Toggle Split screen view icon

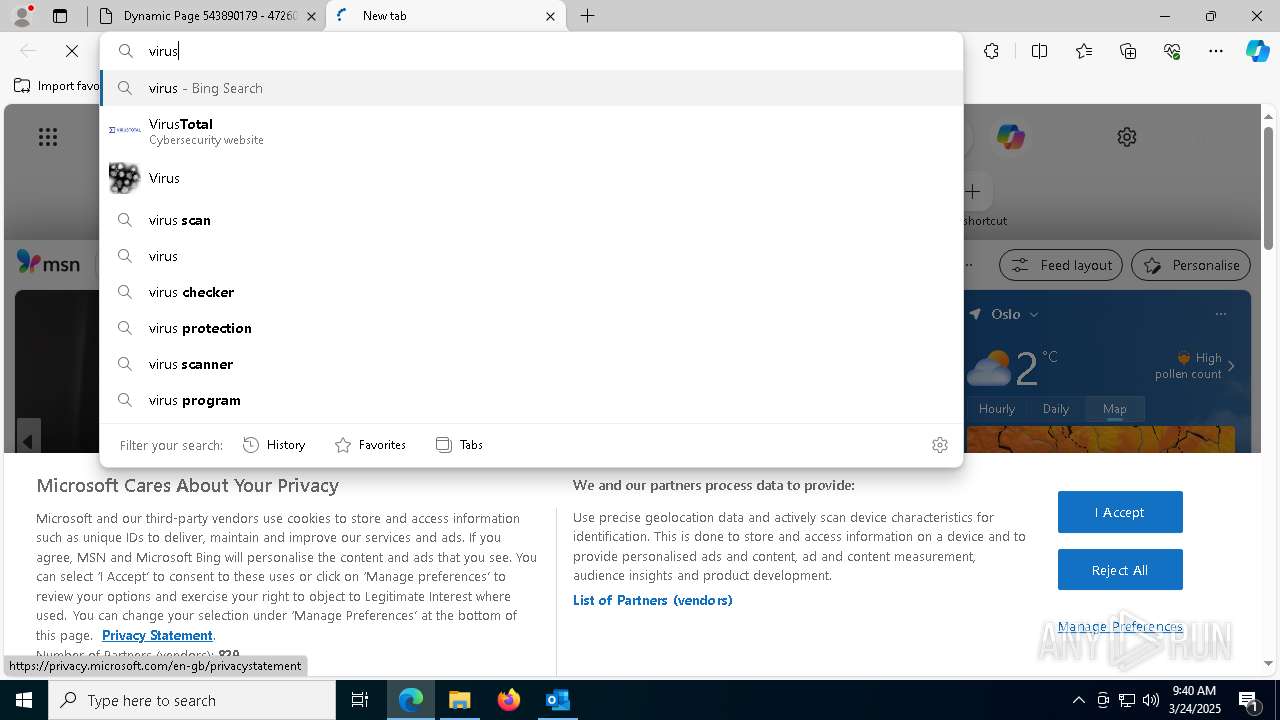(1039, 51)
